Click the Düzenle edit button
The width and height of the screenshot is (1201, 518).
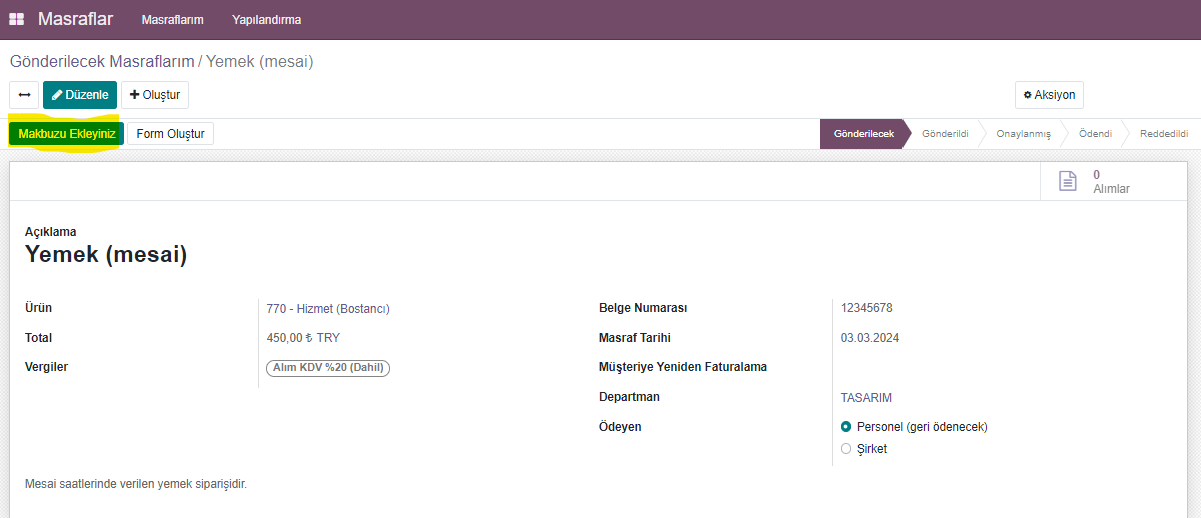(80, 95)
